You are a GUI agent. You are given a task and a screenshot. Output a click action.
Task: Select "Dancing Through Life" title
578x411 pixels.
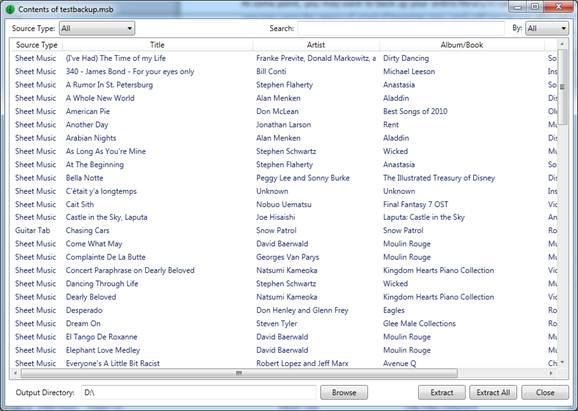coord(102,283)
